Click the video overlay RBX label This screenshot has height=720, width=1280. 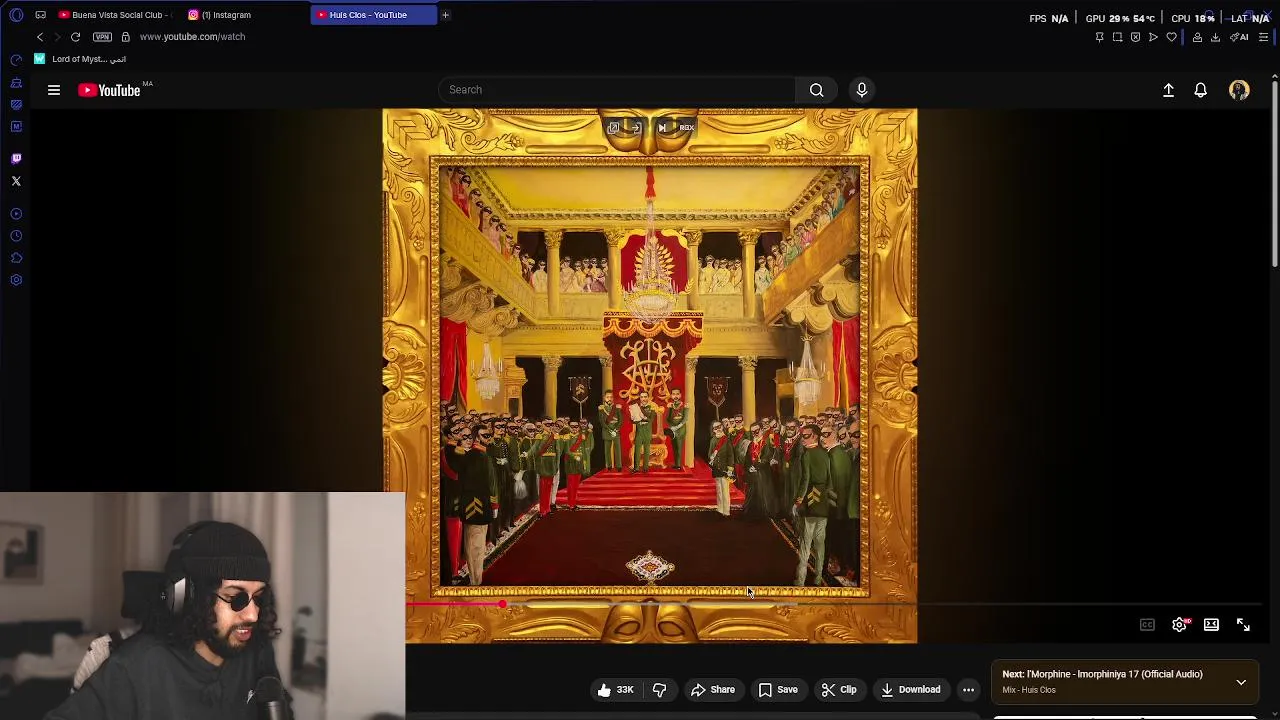686,128
